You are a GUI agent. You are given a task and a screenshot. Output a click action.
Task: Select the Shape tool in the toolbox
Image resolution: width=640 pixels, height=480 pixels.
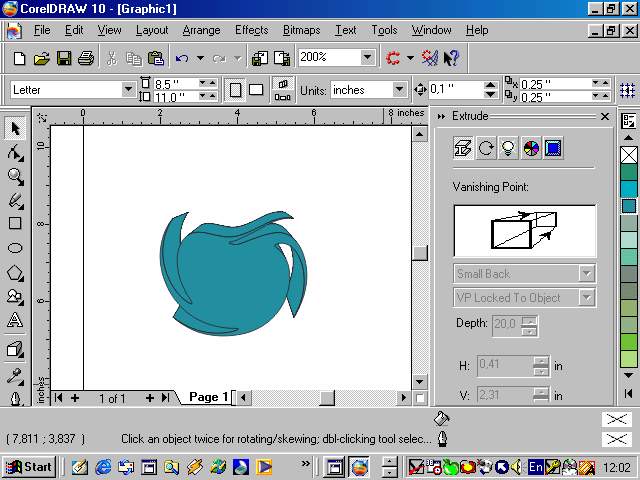(x=15, y=152)
